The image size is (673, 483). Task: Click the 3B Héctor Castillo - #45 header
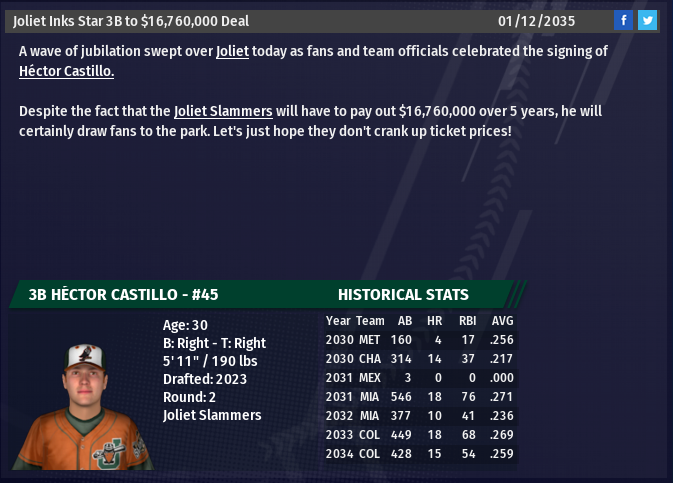point(124,294)
